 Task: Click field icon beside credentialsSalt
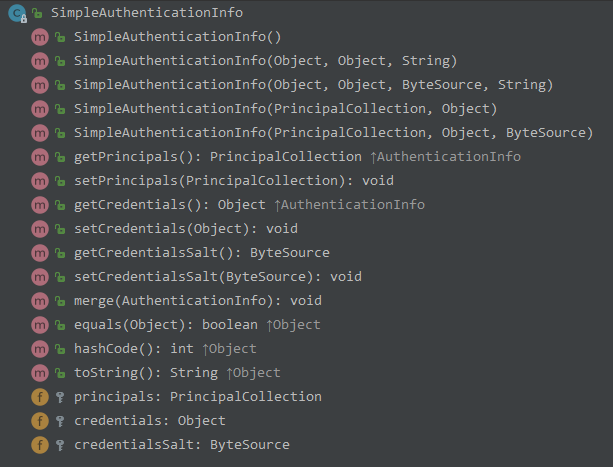[40, 445]
